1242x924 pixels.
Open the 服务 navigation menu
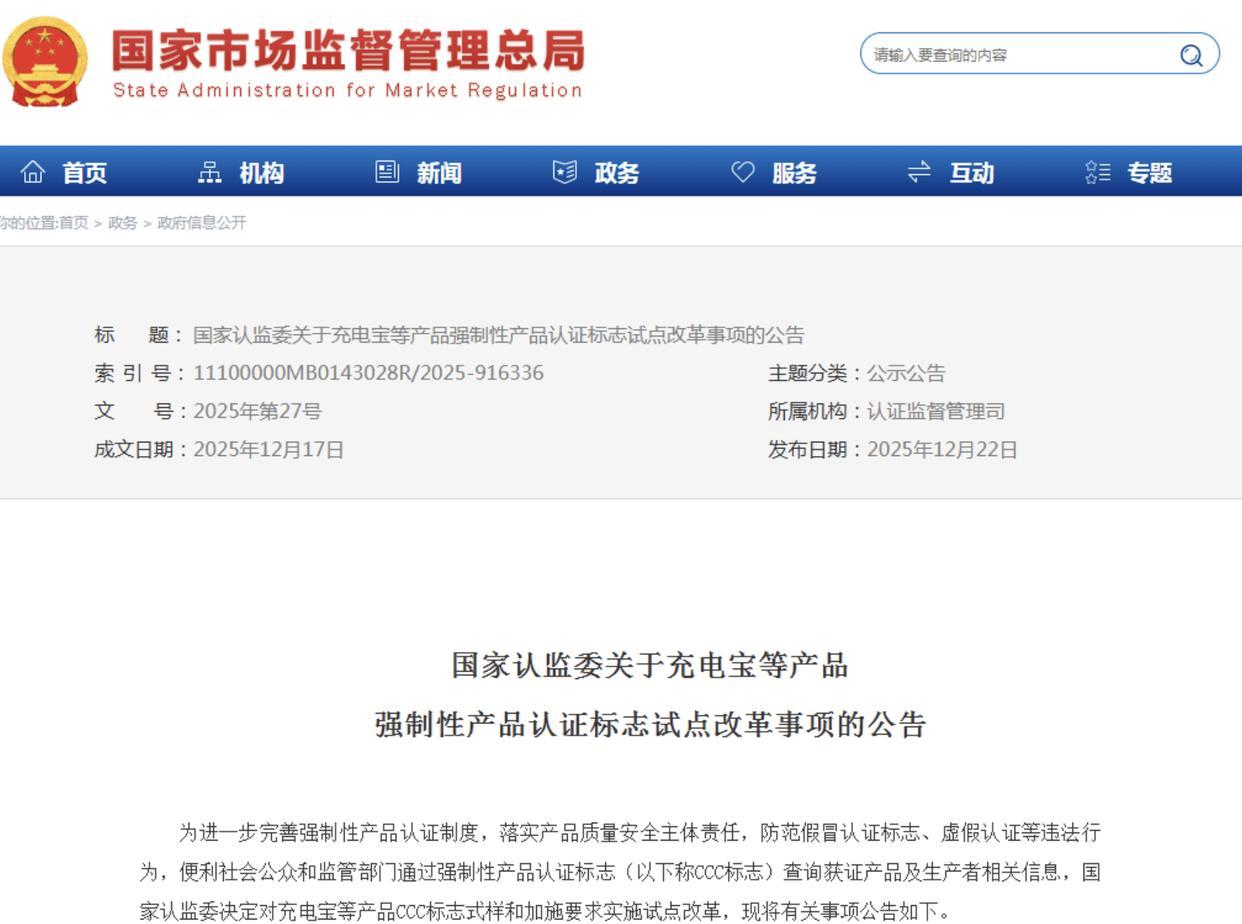click(794, 173)
